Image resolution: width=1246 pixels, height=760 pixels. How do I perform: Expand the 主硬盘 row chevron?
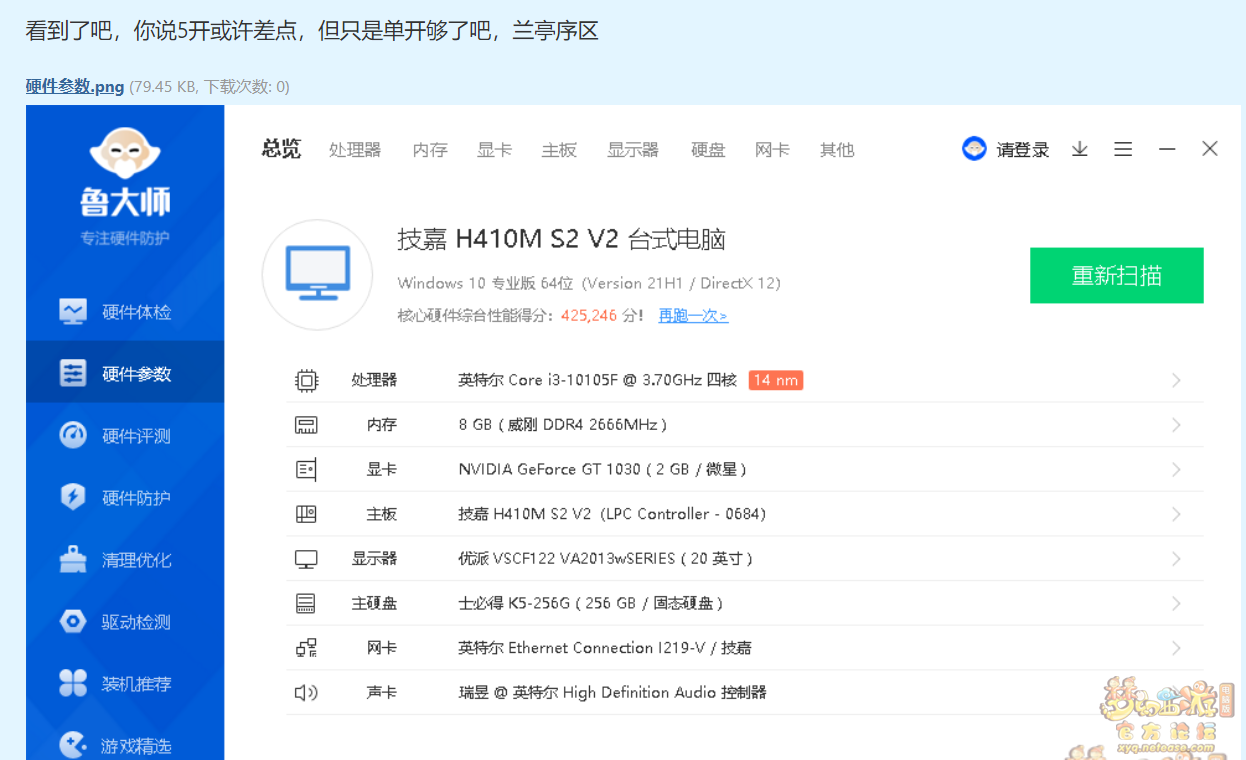[x=1177, y=603]
